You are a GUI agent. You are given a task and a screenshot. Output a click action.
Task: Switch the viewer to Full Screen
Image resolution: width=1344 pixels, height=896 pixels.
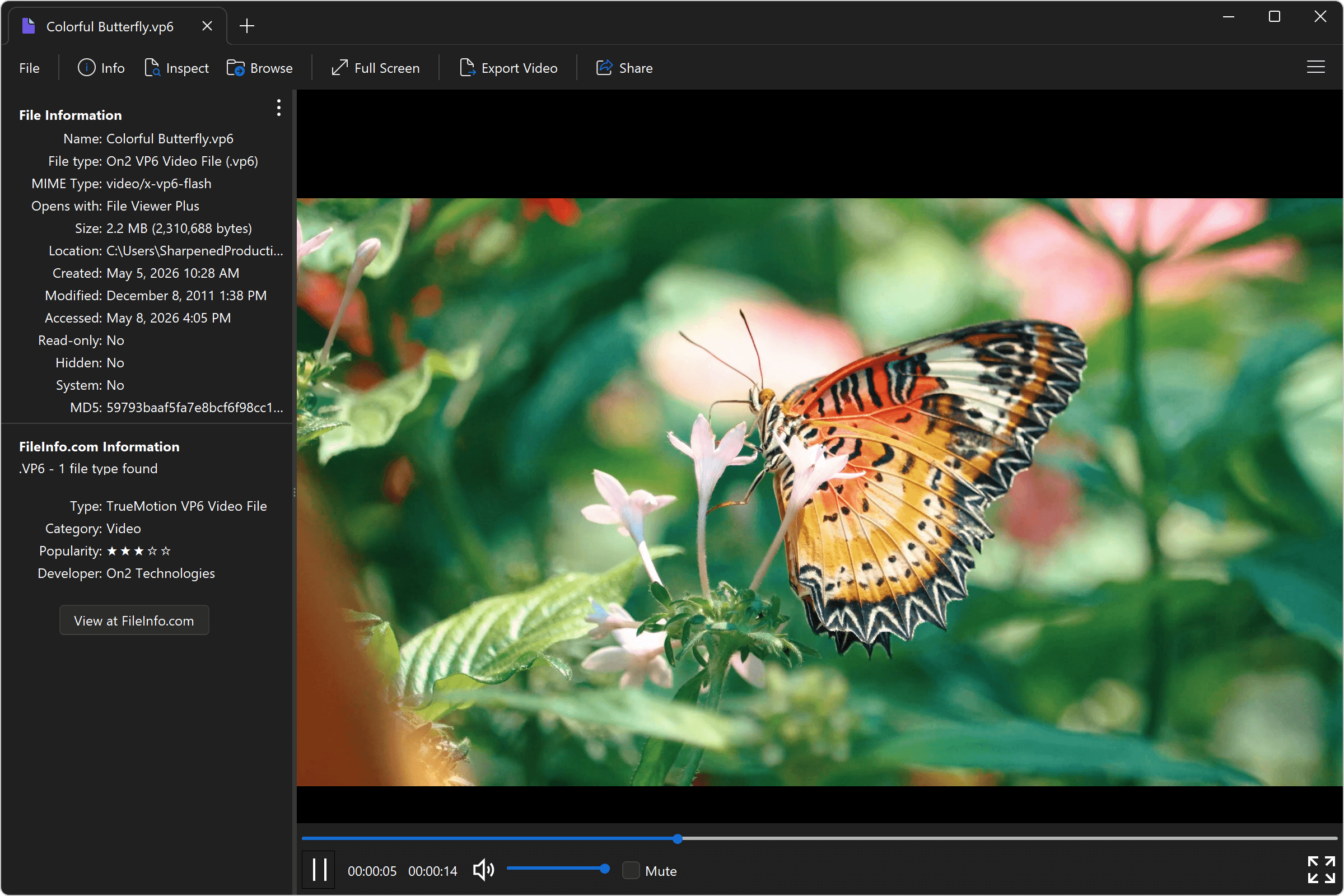click(375, 68)
